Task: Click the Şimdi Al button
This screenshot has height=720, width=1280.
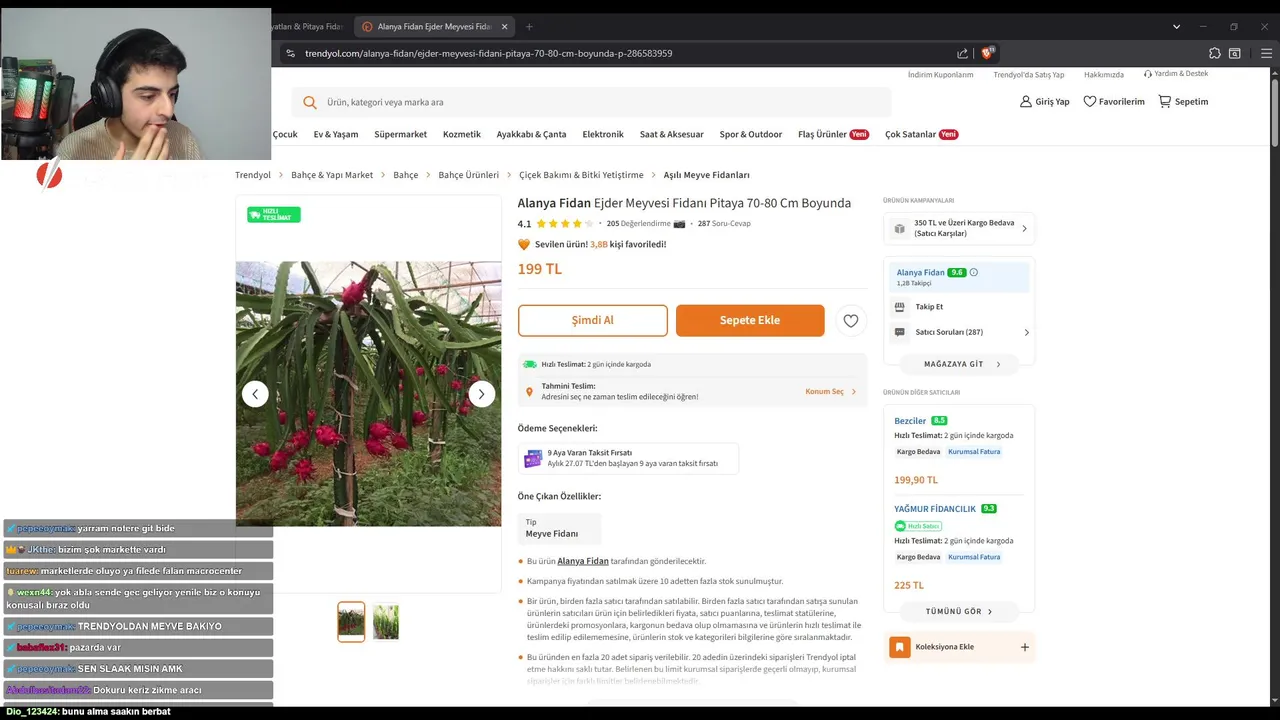Action: click(593, 320)
